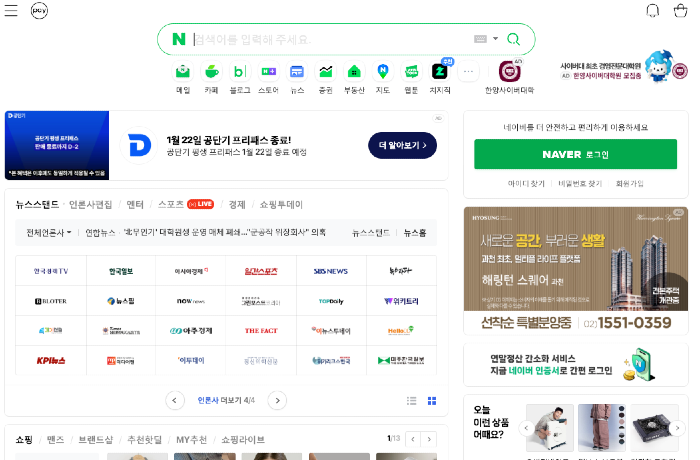Click the NAVER 로그인 button
The width and height of the screenshot is (700, 460).
[575, 154]
